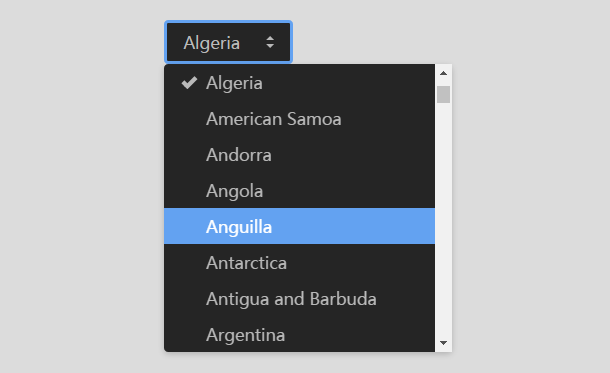The width and height of the screenshot is (610, 373).
Task: Pick Angola from country list
Action: point(300,191)
